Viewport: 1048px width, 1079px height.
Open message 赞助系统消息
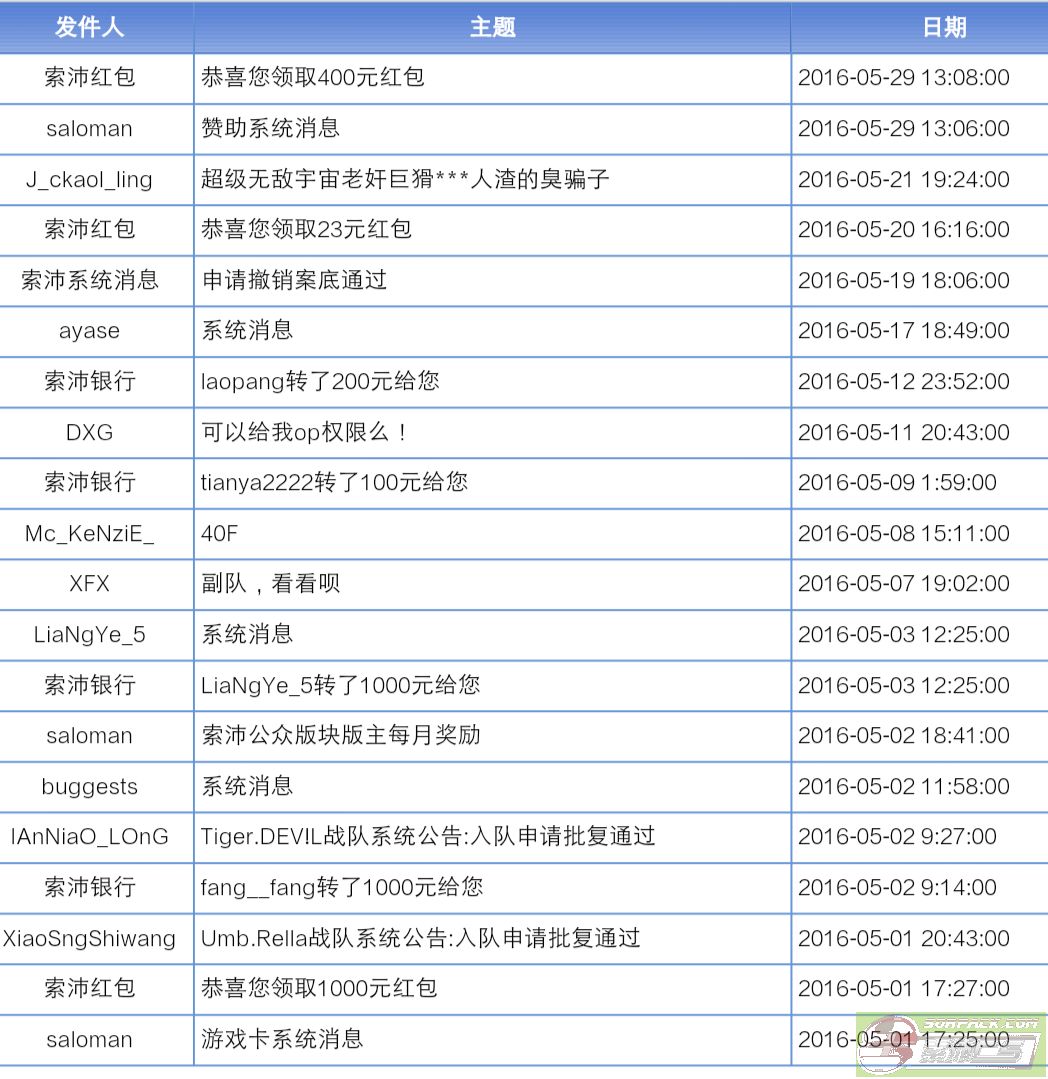pyautogui.click(x=270, y=128)
